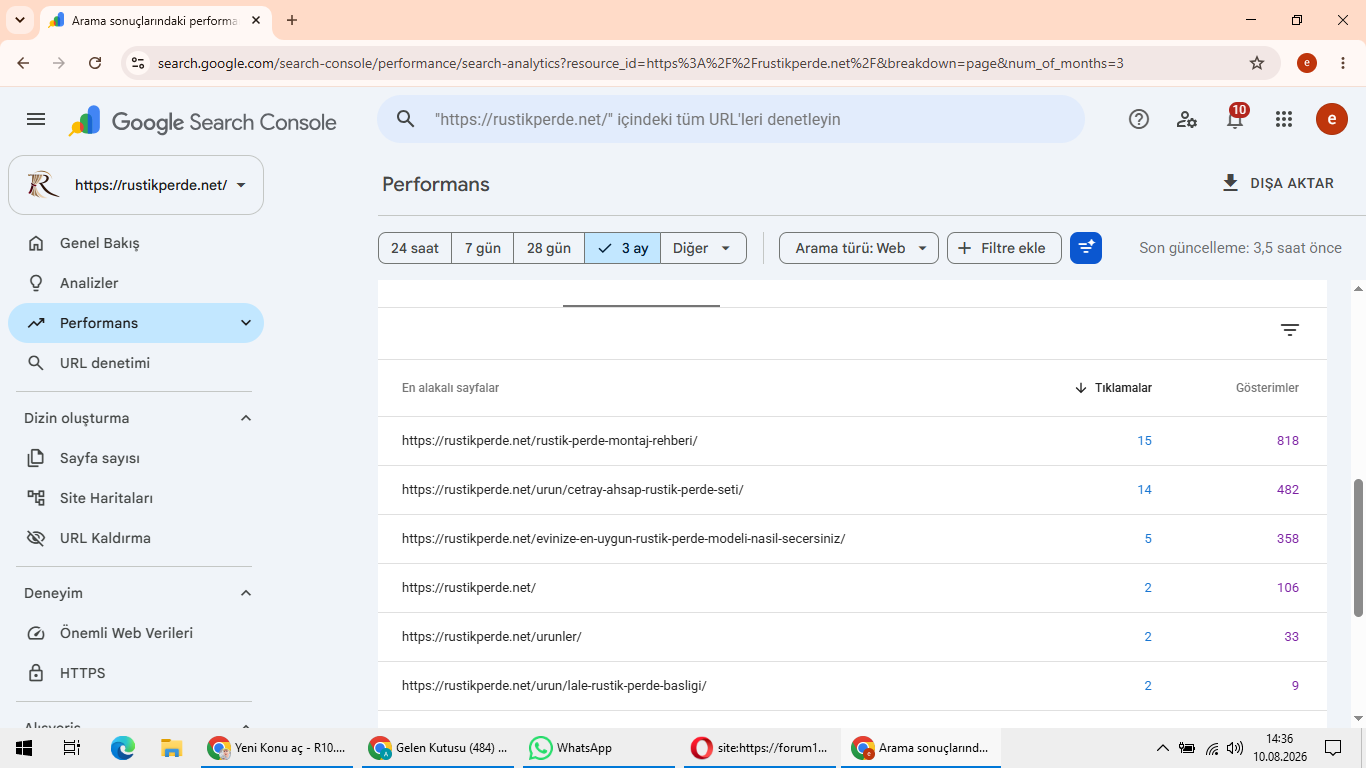The image size is (1366, 768).
Task: Open the Google account avatar in Search Console
Action: coord(1332,120)
